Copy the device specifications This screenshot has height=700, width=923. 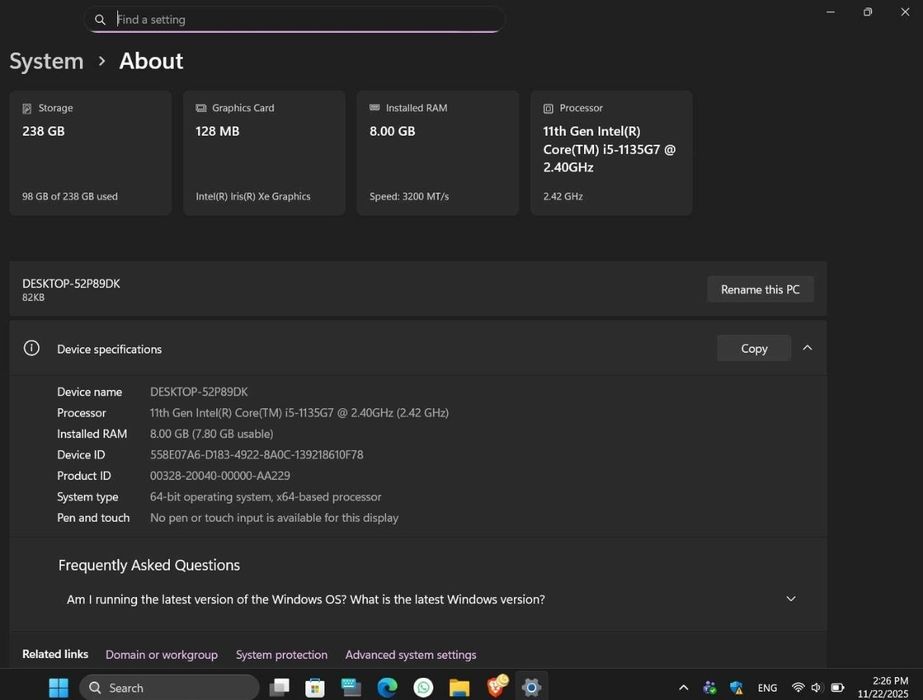[x=754, y=349]
